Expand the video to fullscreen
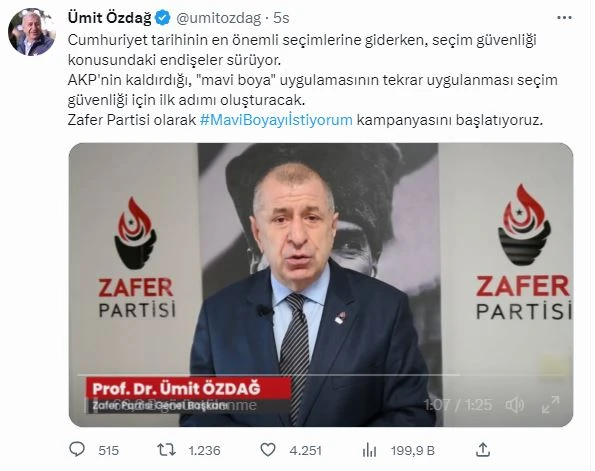The image size is (595, 471). [550, 405]
